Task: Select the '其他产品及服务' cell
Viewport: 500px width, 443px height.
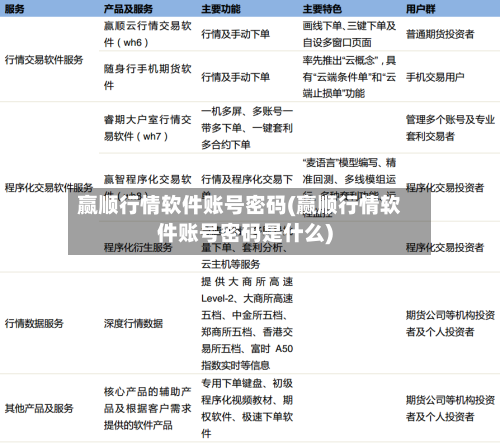Action: (39, 408)
